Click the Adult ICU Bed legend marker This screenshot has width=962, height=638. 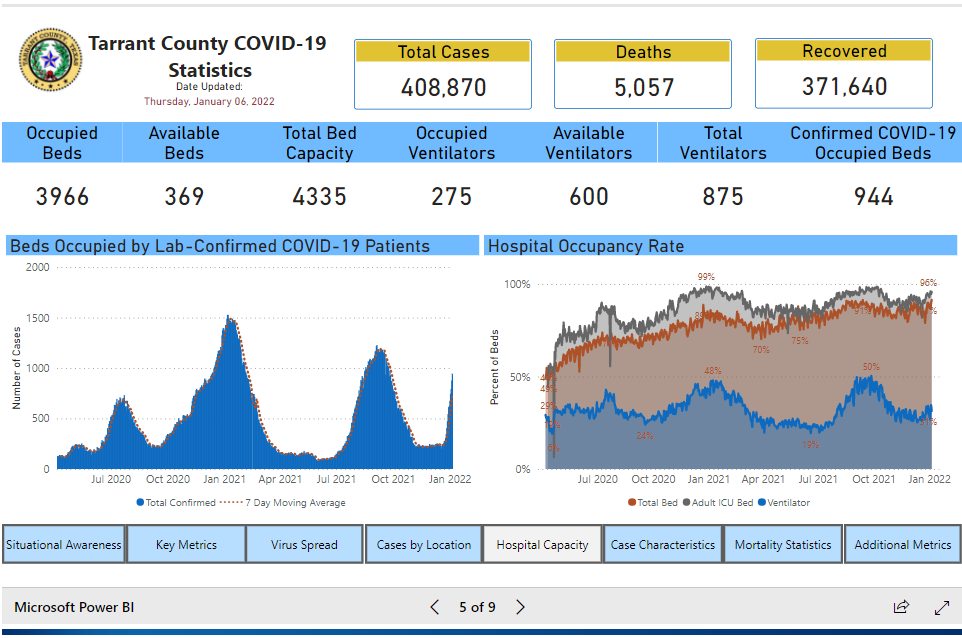[x=686, y=502]
